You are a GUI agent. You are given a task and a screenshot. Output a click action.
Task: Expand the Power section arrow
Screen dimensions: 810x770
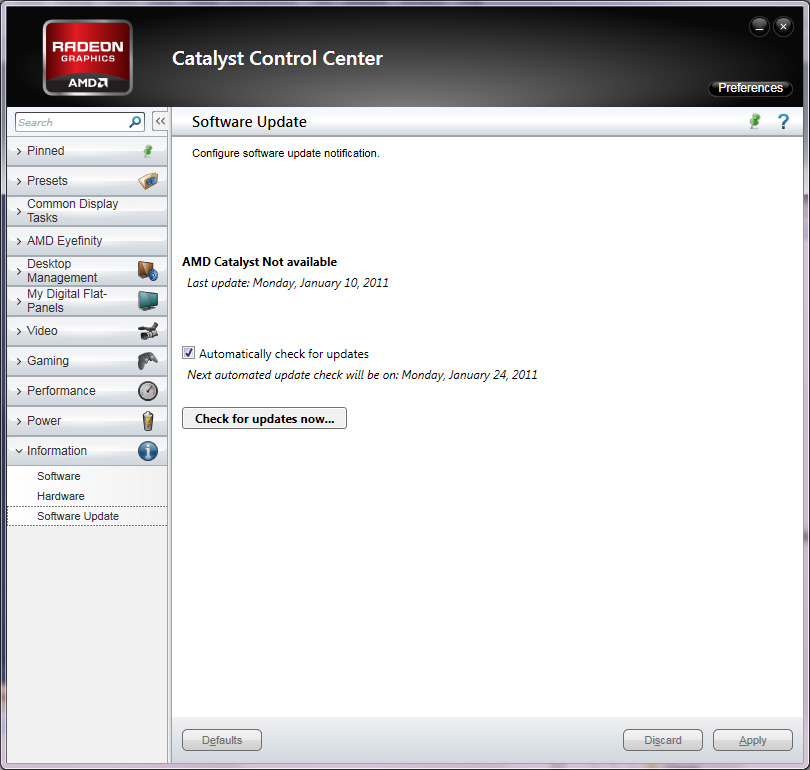pos(19,421)
